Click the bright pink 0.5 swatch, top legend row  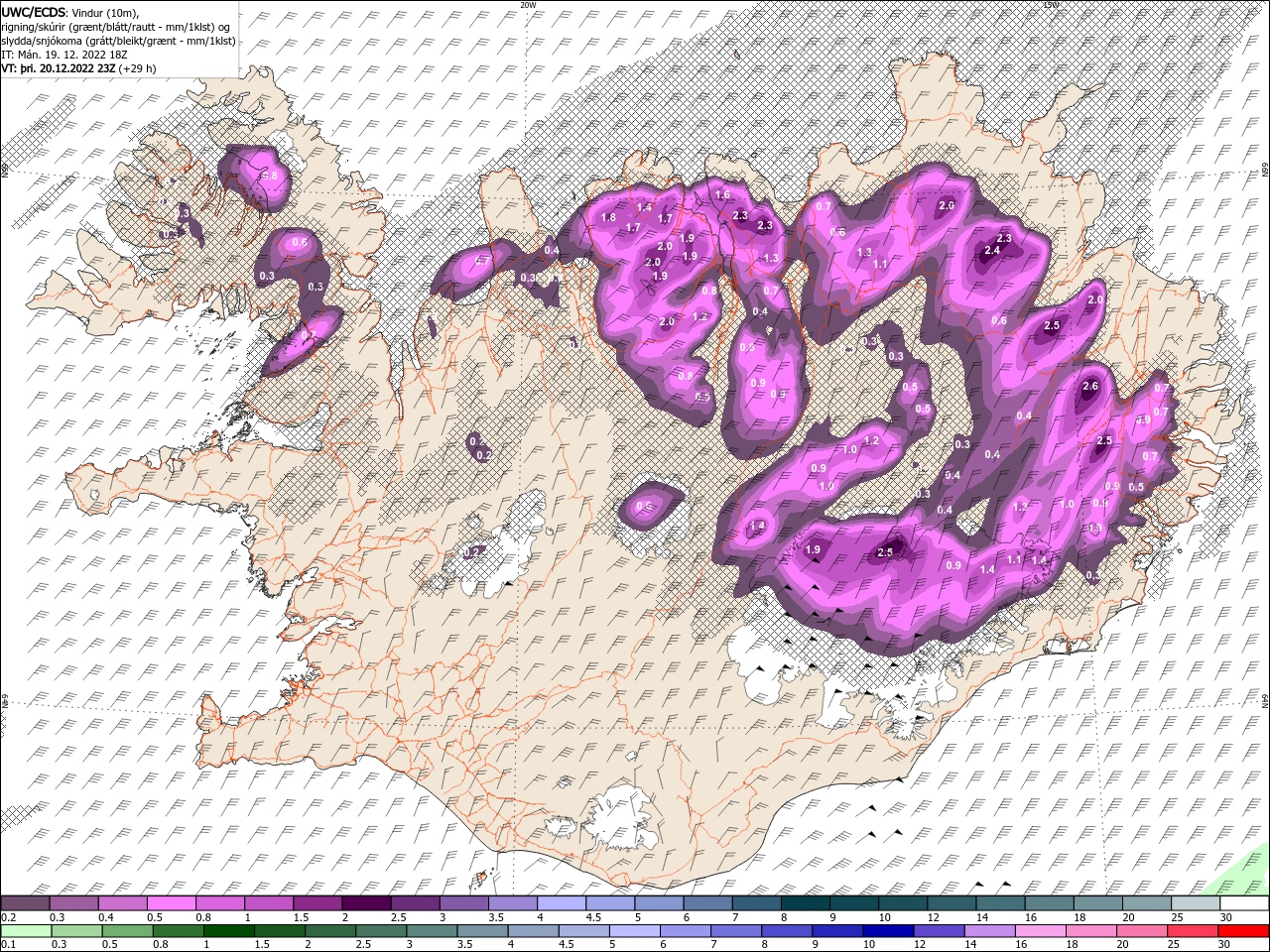click(x=171, y=903)
